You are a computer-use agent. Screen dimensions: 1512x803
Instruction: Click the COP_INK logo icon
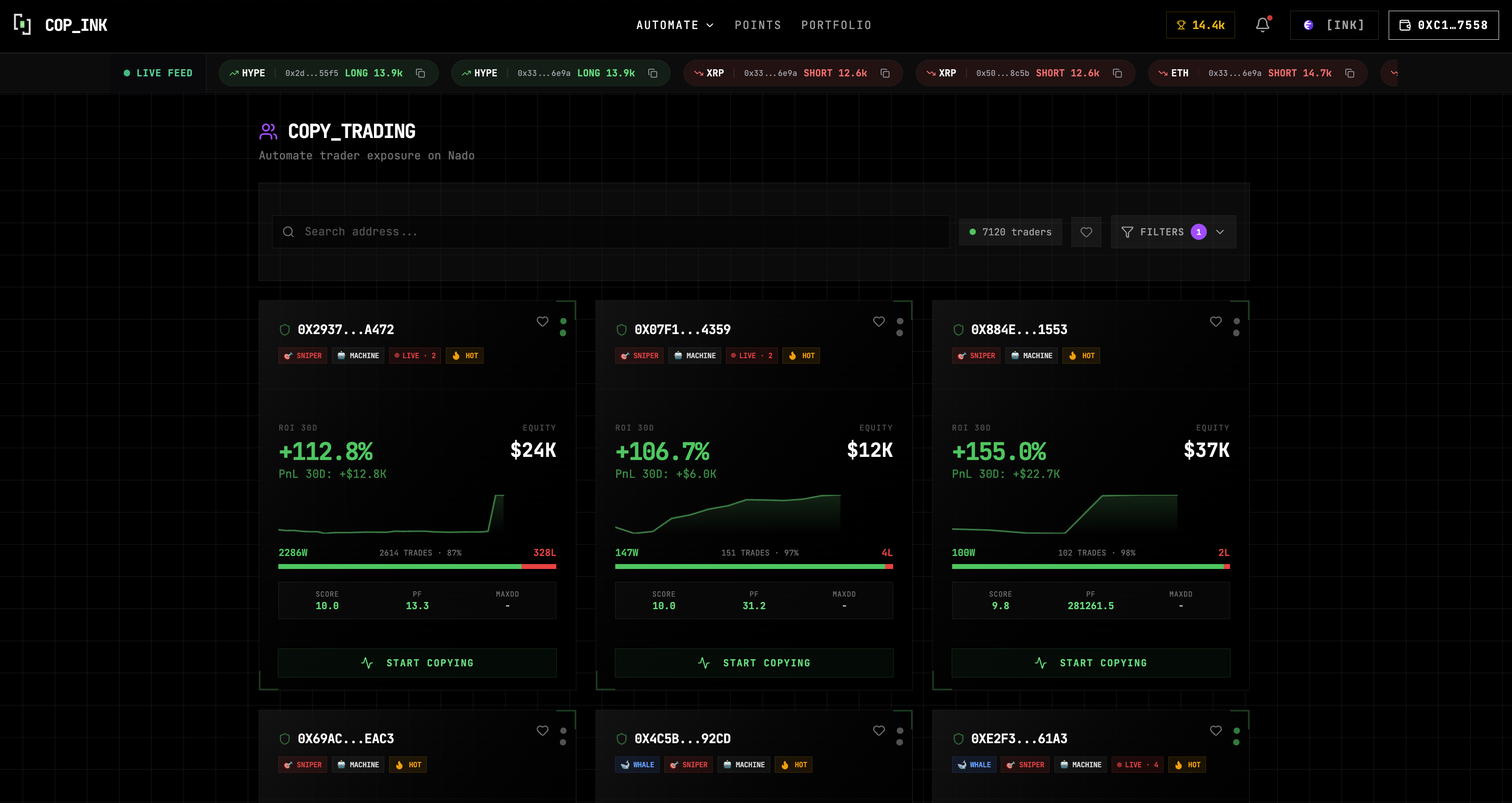pyautogui.click(x=22, y=25)
